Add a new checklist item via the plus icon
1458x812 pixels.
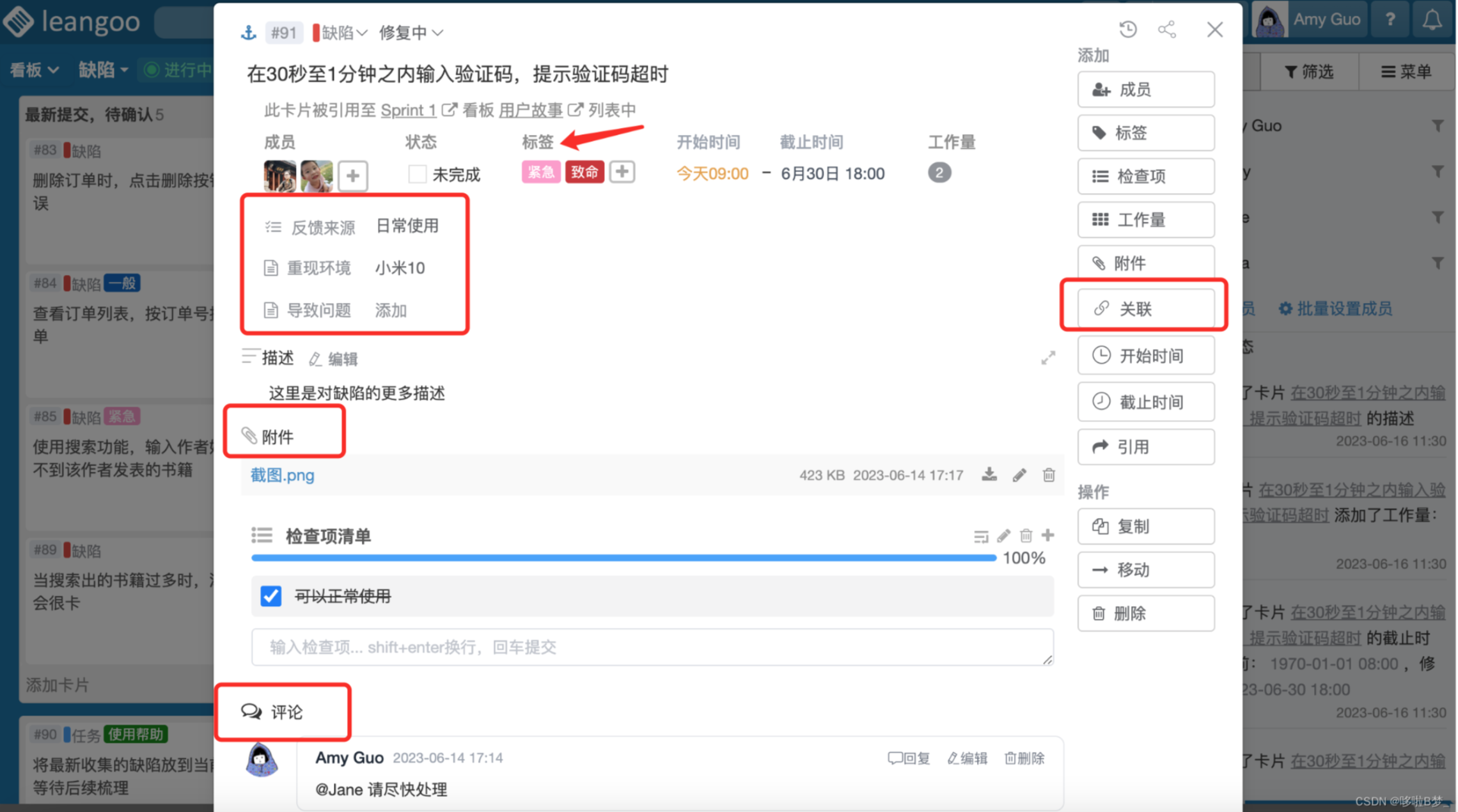pyautogui.click(x=1047, y=535)
